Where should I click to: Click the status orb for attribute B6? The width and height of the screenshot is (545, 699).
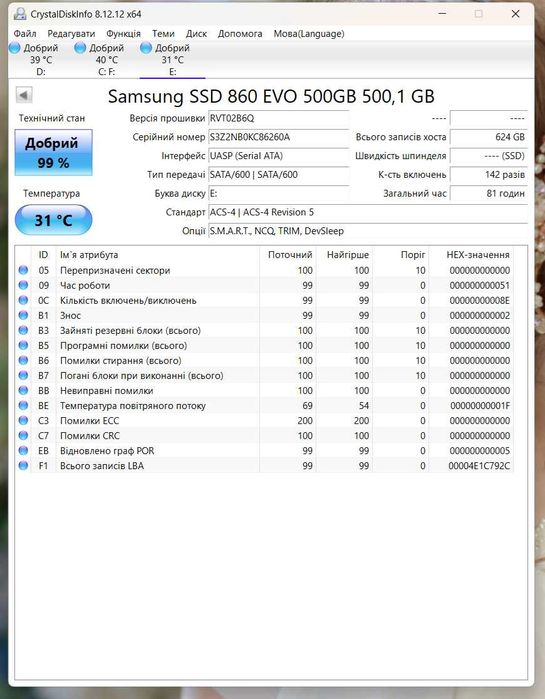[23, 361]
